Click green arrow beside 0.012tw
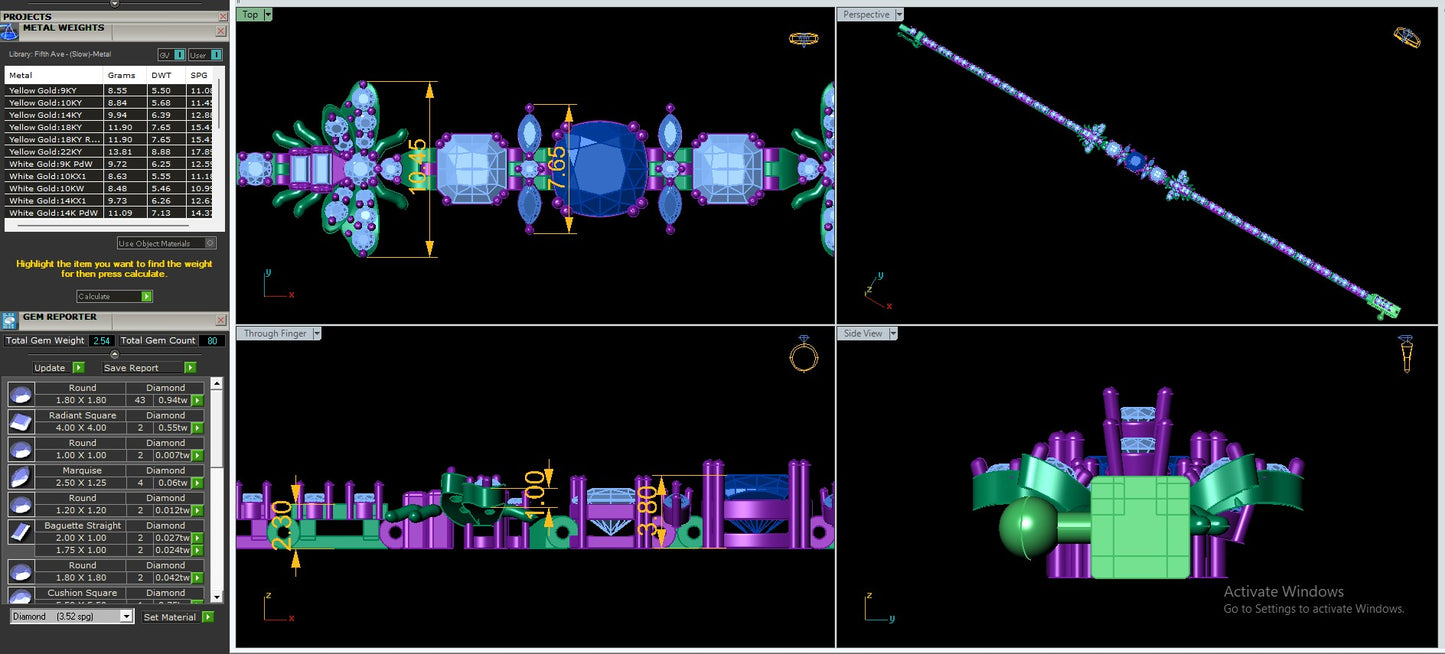 point(198,510)
